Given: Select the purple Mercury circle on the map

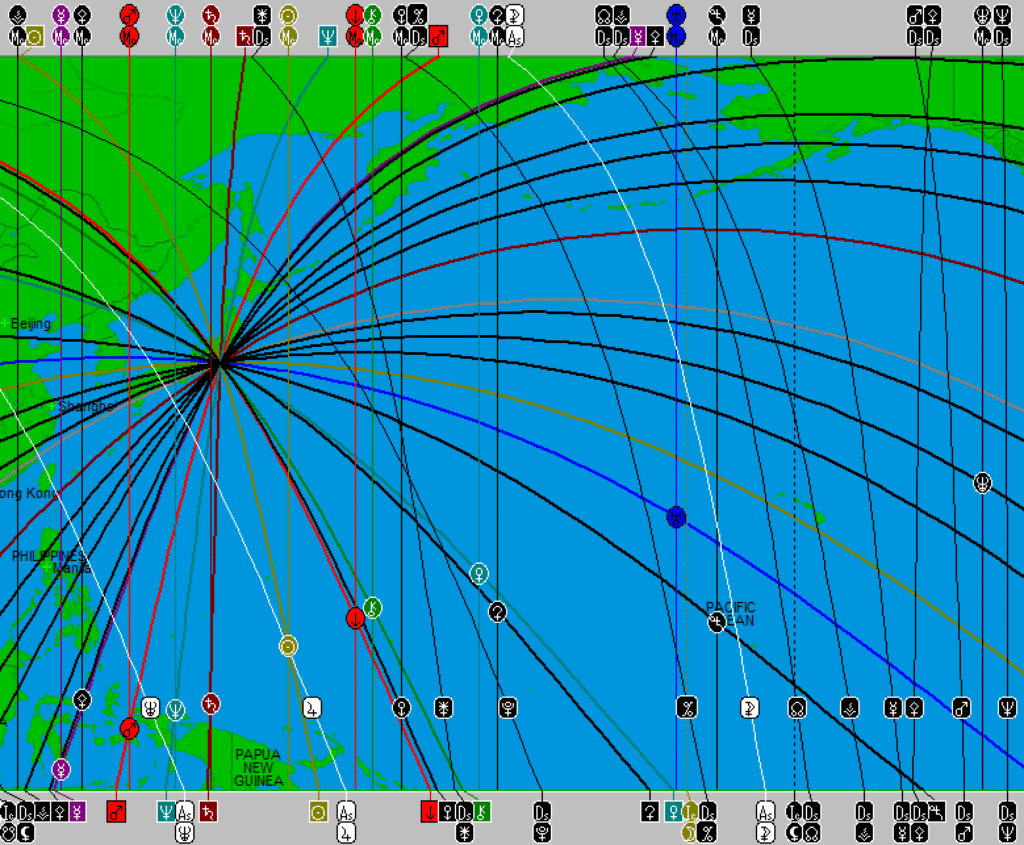Looking at the screenshot, I should pos(61,769).
